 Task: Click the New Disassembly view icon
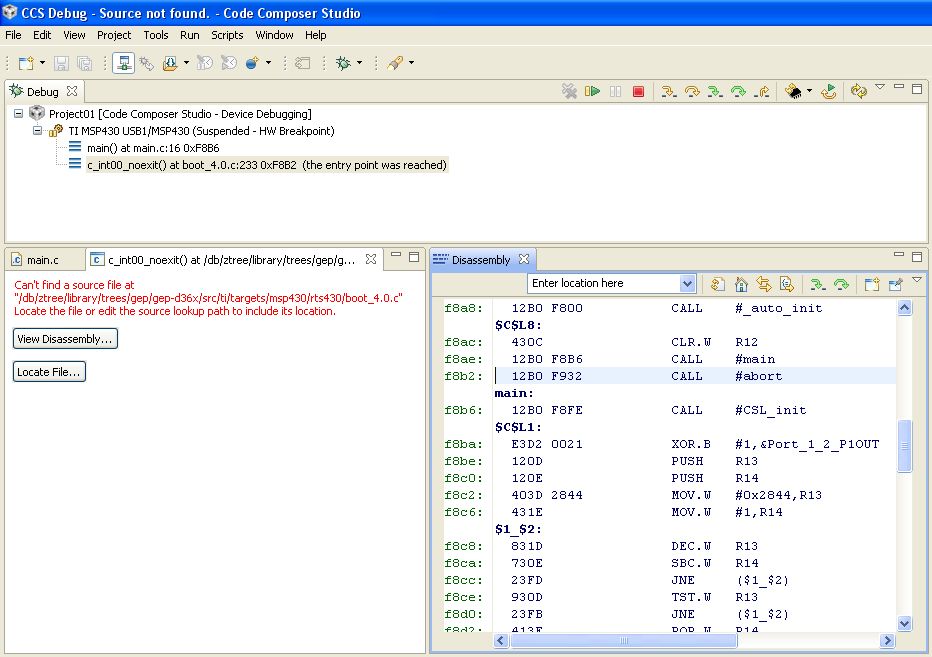[x=872, y=284]
